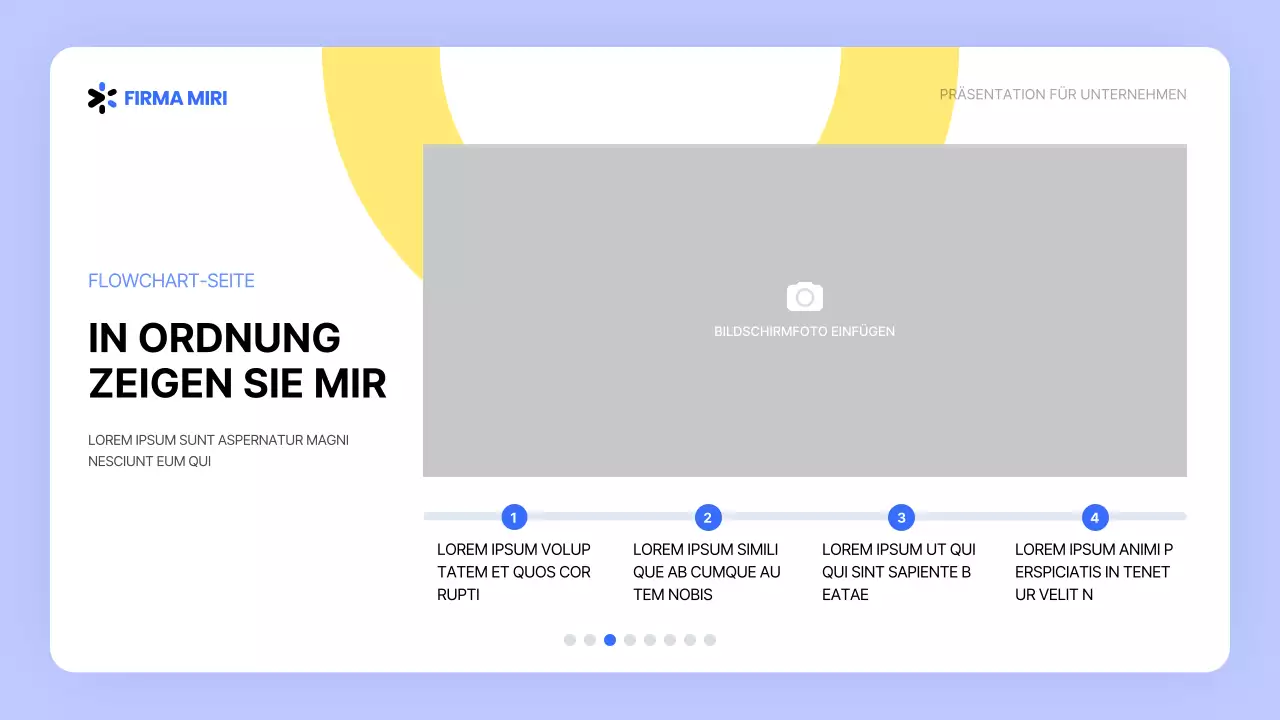Select the active third pagination dot
Viewport: 1280px width, 720px height.
(610, 639)
